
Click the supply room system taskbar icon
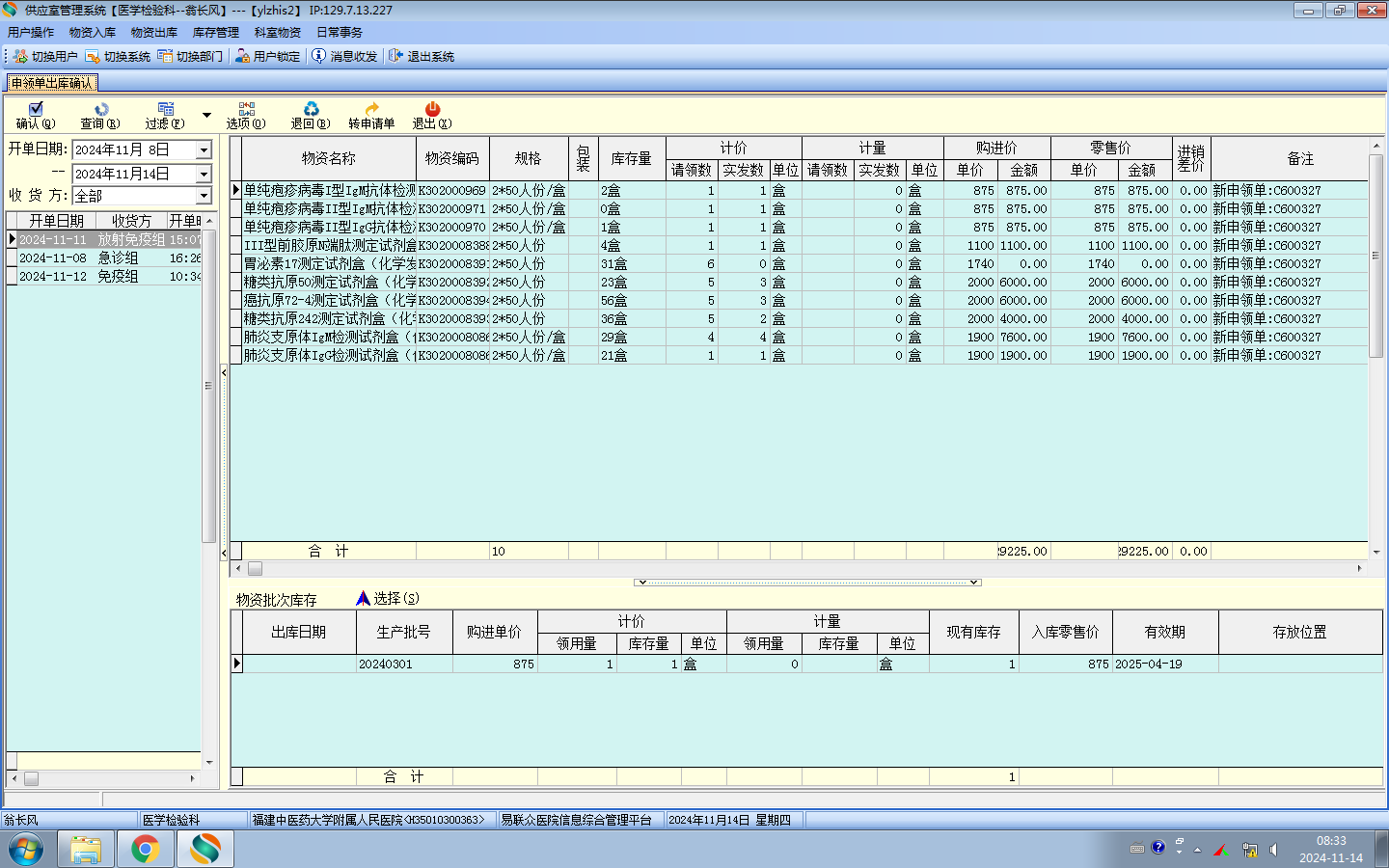click(205, 850)
